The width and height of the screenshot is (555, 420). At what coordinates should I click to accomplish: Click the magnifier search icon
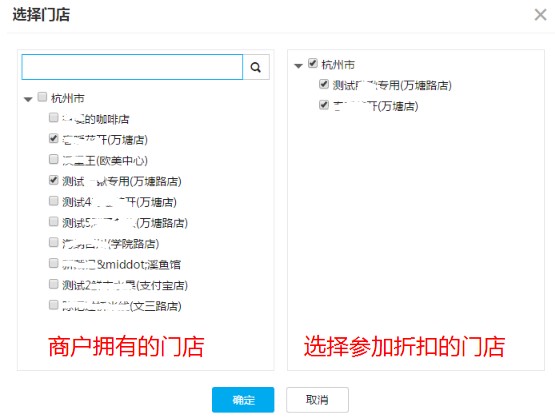(x=256, y=67)
